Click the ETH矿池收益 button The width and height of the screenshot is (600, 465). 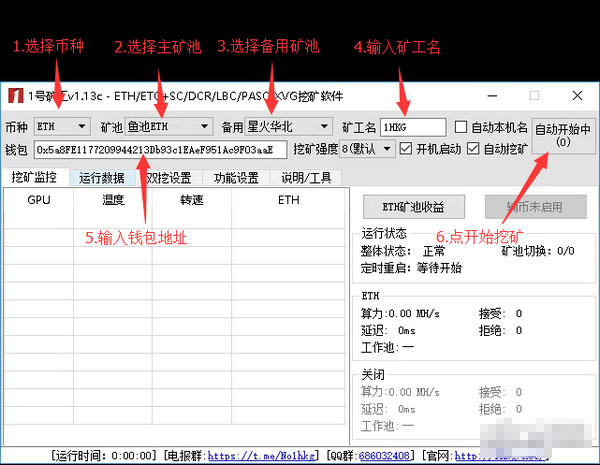coord(412,207)
